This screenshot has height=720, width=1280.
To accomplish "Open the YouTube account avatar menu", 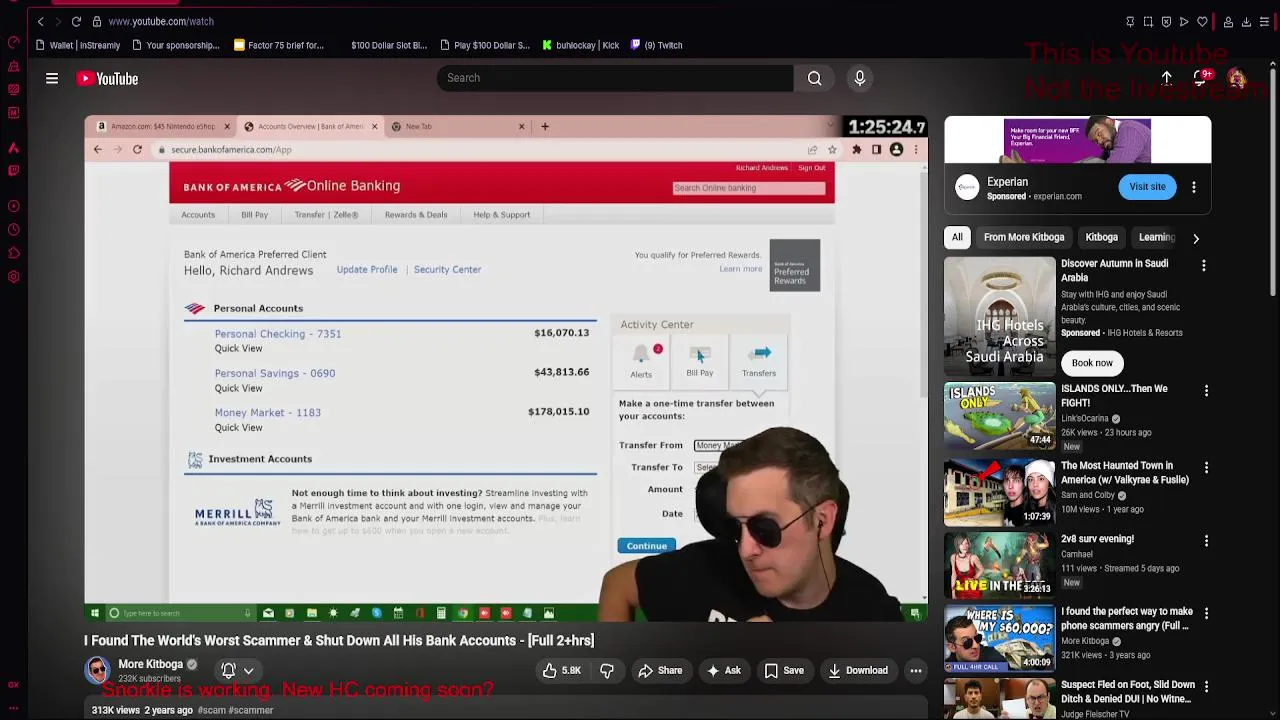I will click(x=1237, y=78).
